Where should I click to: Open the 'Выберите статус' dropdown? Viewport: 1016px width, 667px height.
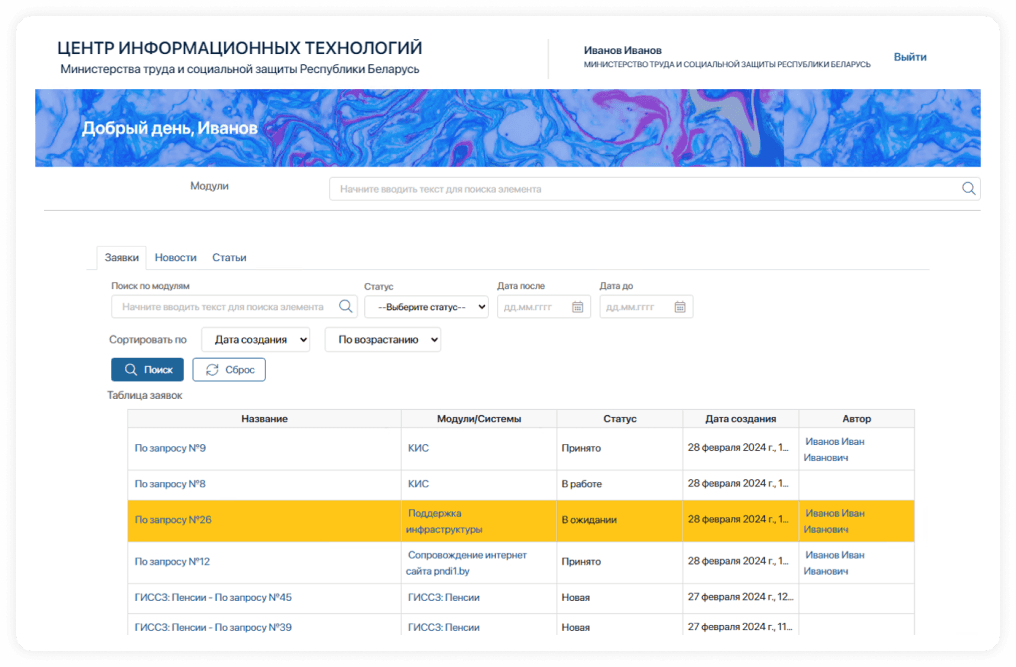(x=426, y=307)
